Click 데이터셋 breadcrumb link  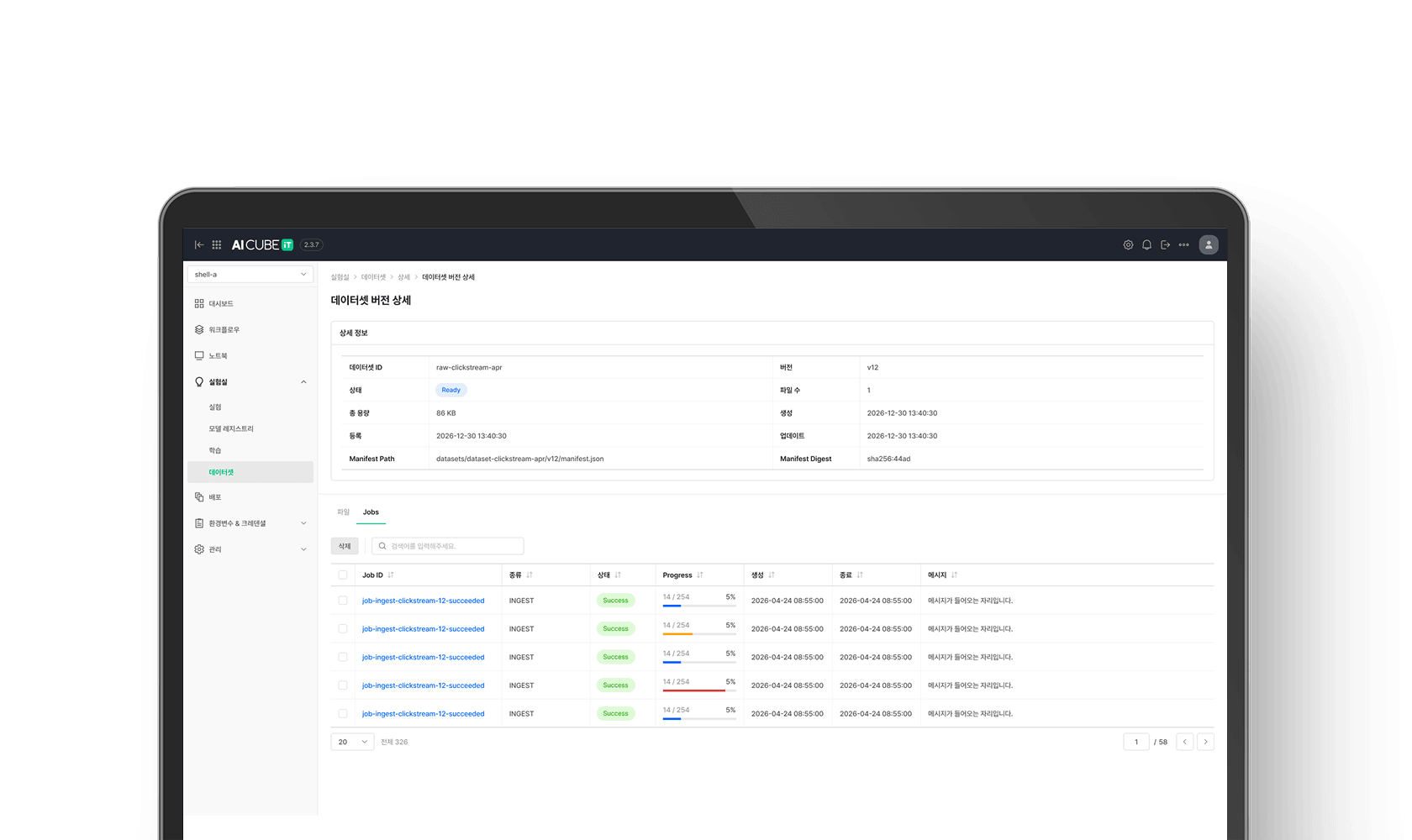373,277
